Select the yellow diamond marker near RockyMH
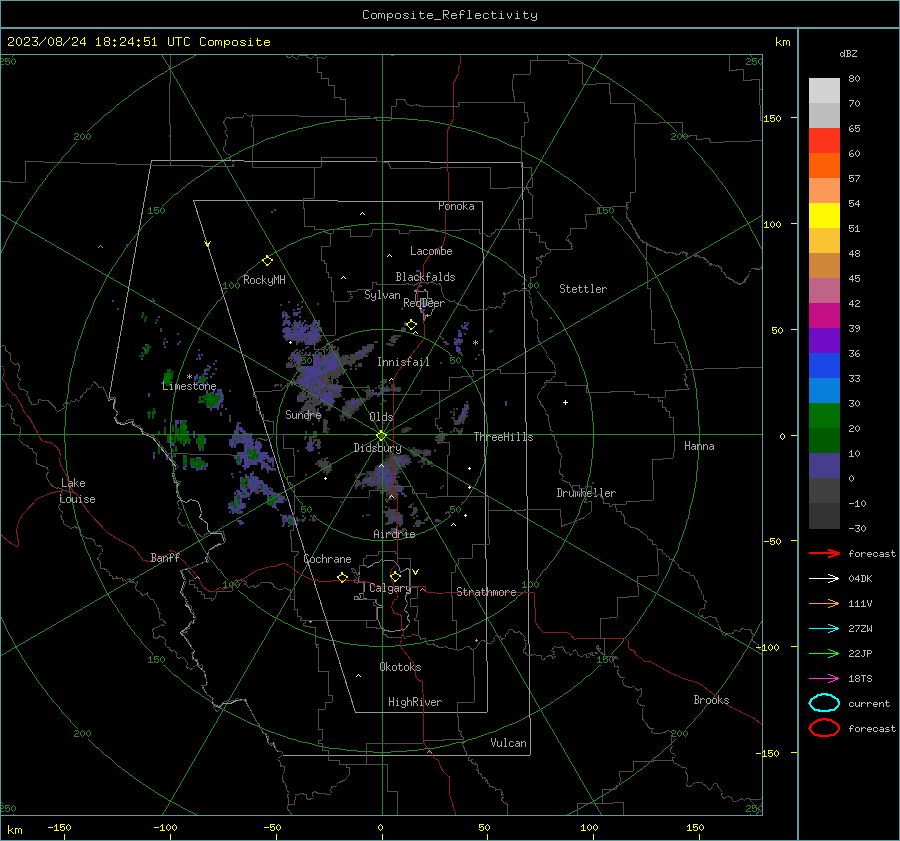900x841 pixels. 267,261
